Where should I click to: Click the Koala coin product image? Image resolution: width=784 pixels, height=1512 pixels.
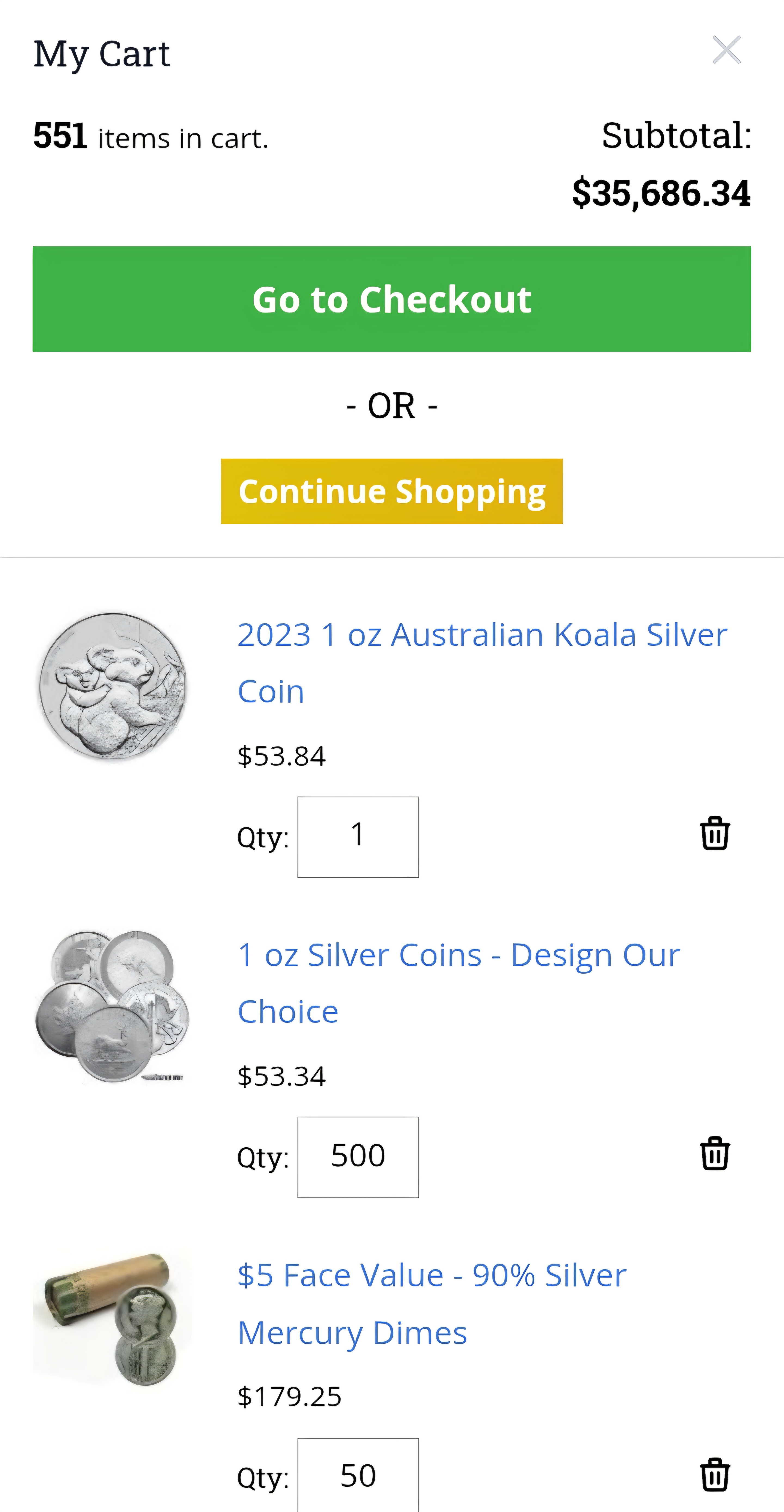click(x=112, y=687)
